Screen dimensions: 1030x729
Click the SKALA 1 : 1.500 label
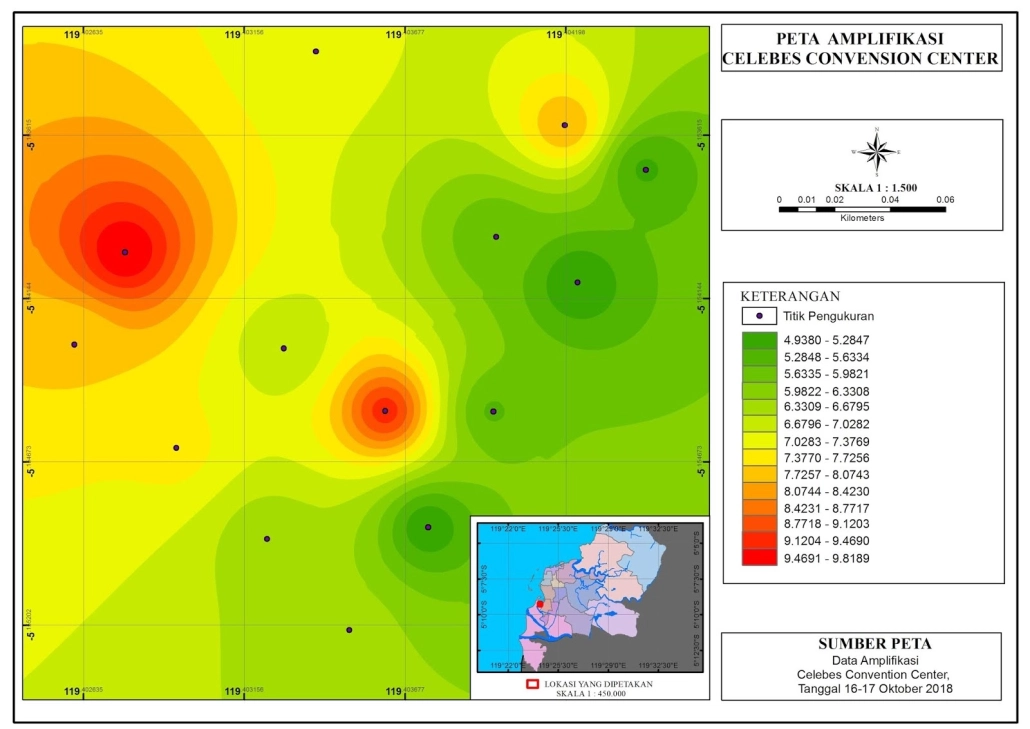tap(876, 187)
